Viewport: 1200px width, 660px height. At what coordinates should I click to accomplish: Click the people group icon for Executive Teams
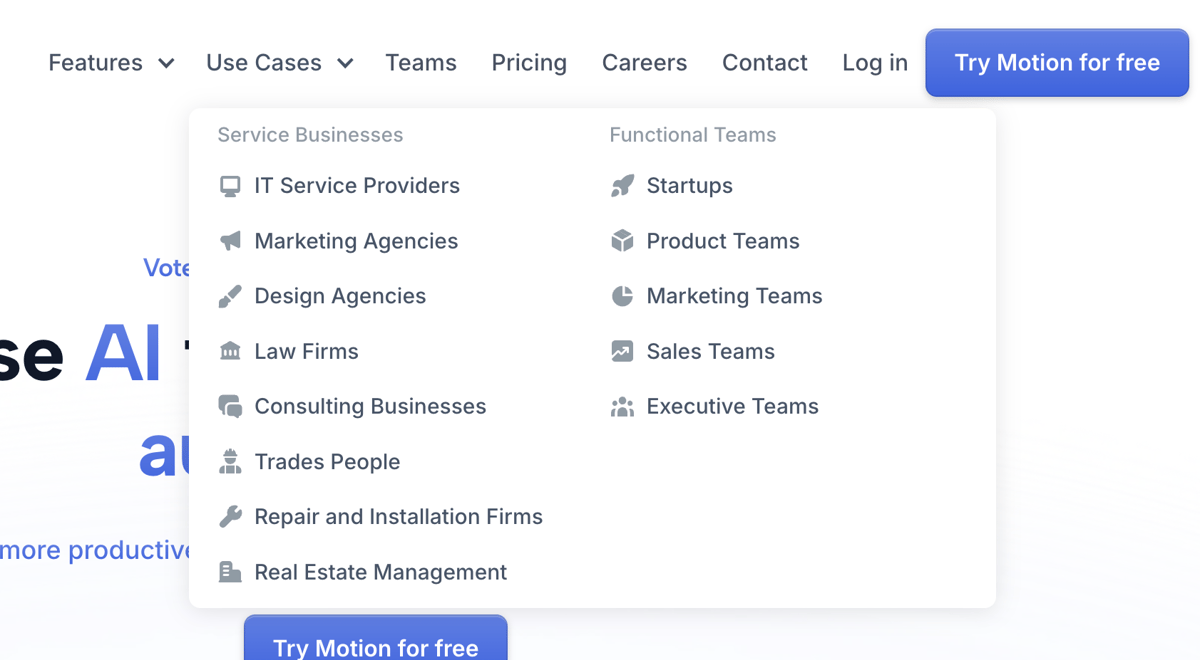coord(623,406)
